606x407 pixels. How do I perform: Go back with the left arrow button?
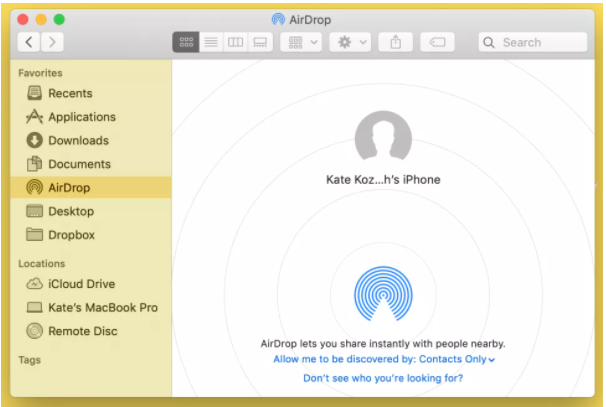click(x=29, y=42)
